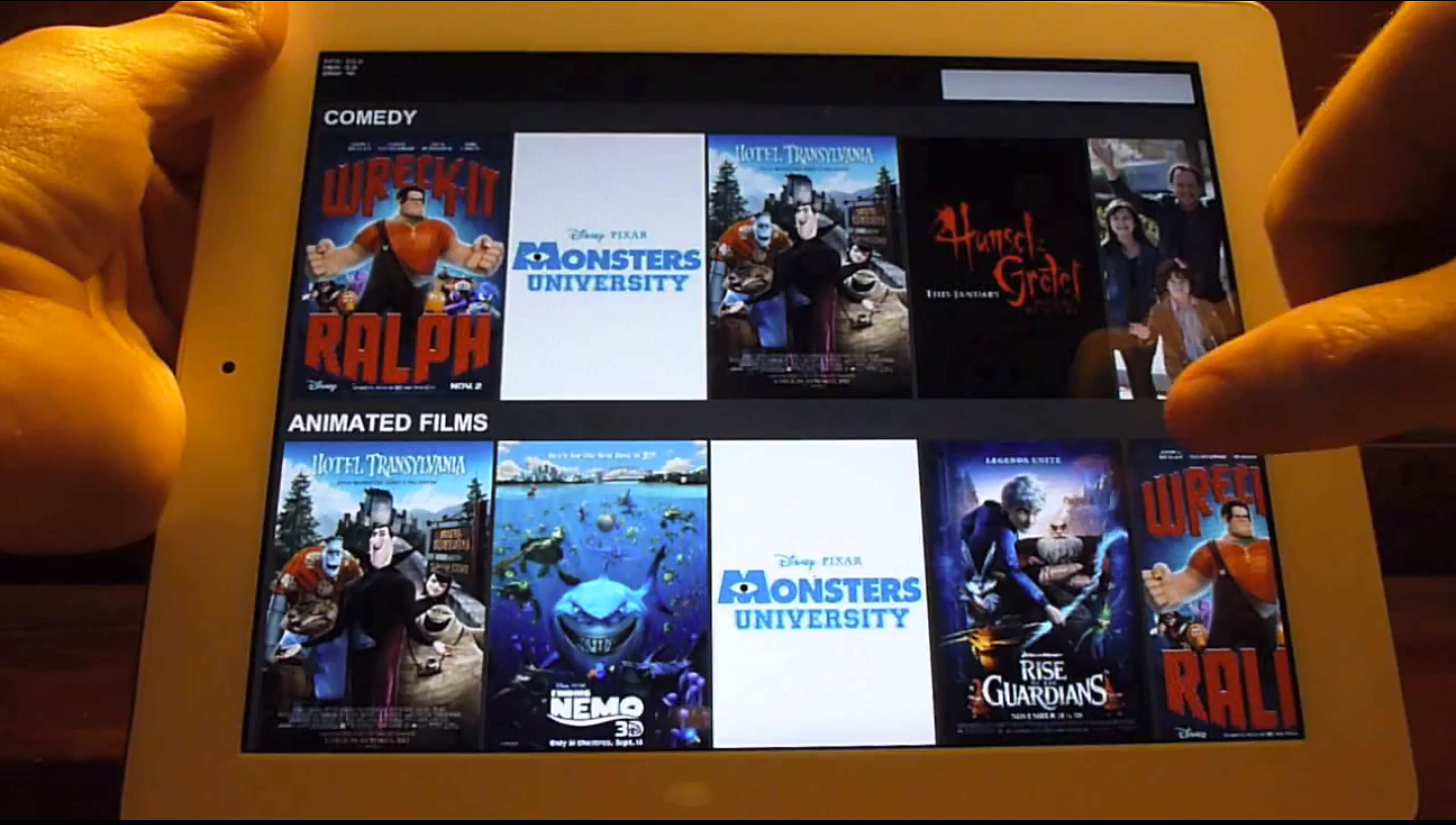The image size is (1456, 825).
Task: Click the debug stats text in top-left corner
Action: pos(342,66)
